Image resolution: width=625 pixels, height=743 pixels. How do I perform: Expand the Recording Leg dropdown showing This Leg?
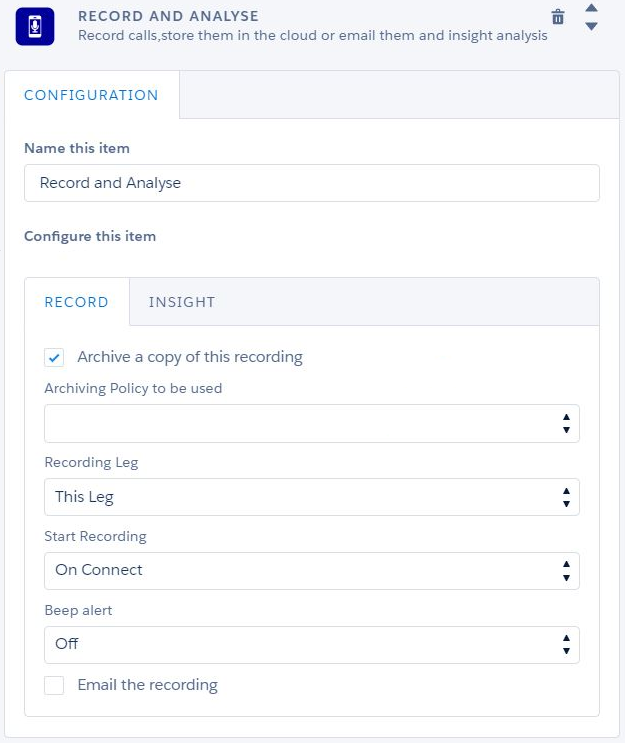click(311, 497)
